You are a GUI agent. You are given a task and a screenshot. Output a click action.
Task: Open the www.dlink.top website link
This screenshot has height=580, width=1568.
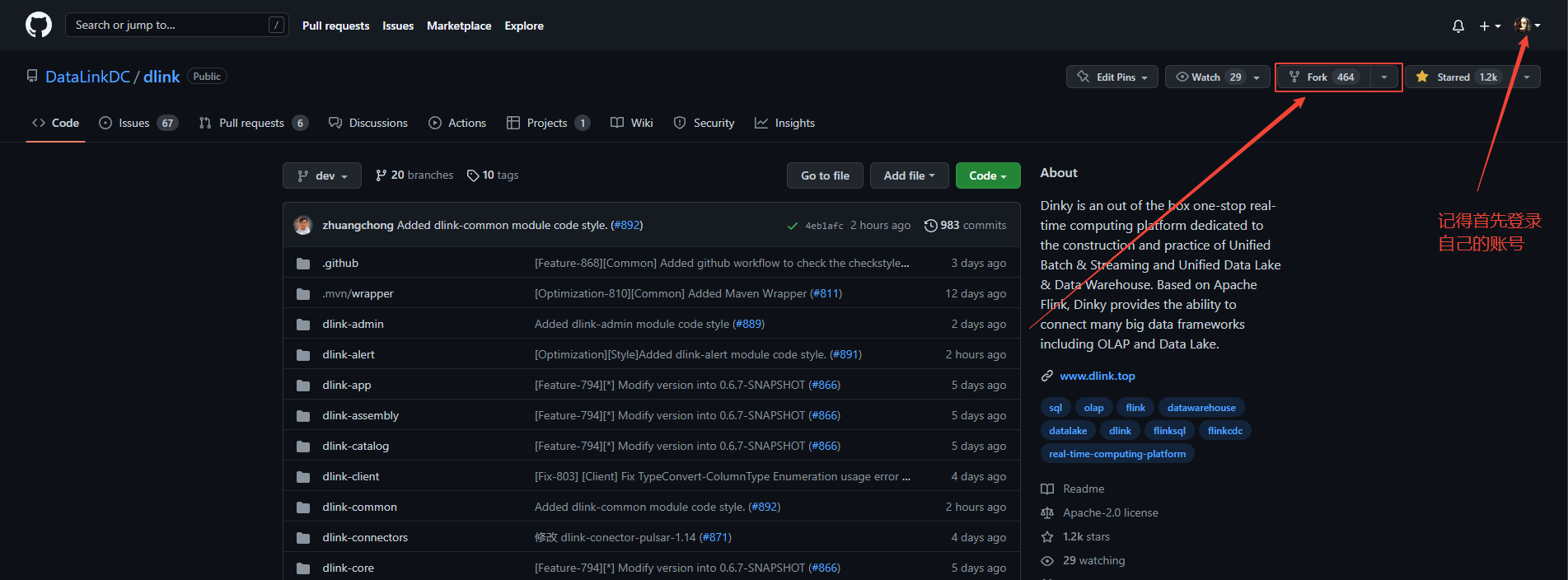pos(1097,376)
